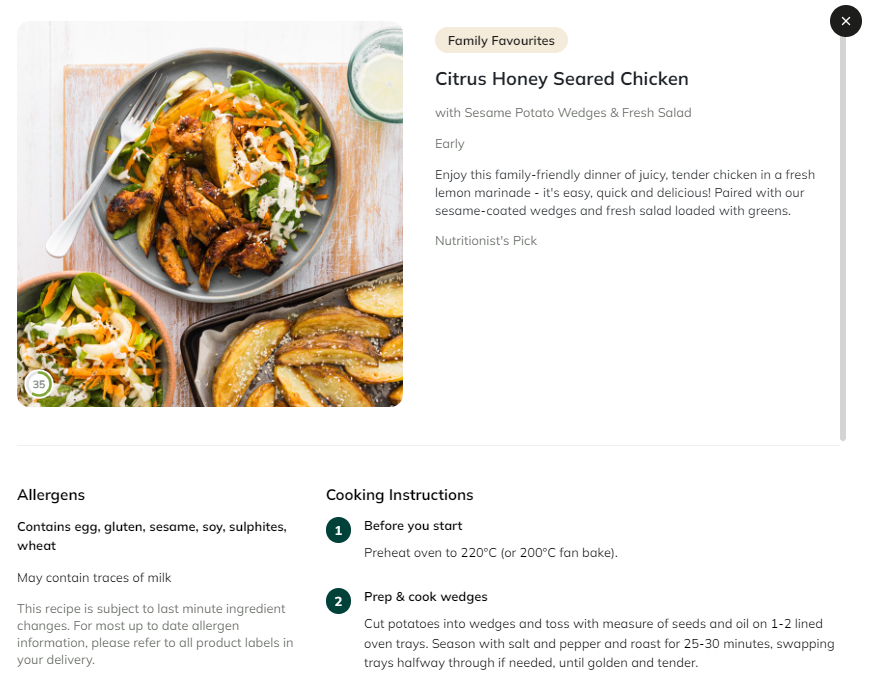Viewport: 869px width, 680px height.
Task: Click the 35 minute cook-time badge
Action: point(39,384)
